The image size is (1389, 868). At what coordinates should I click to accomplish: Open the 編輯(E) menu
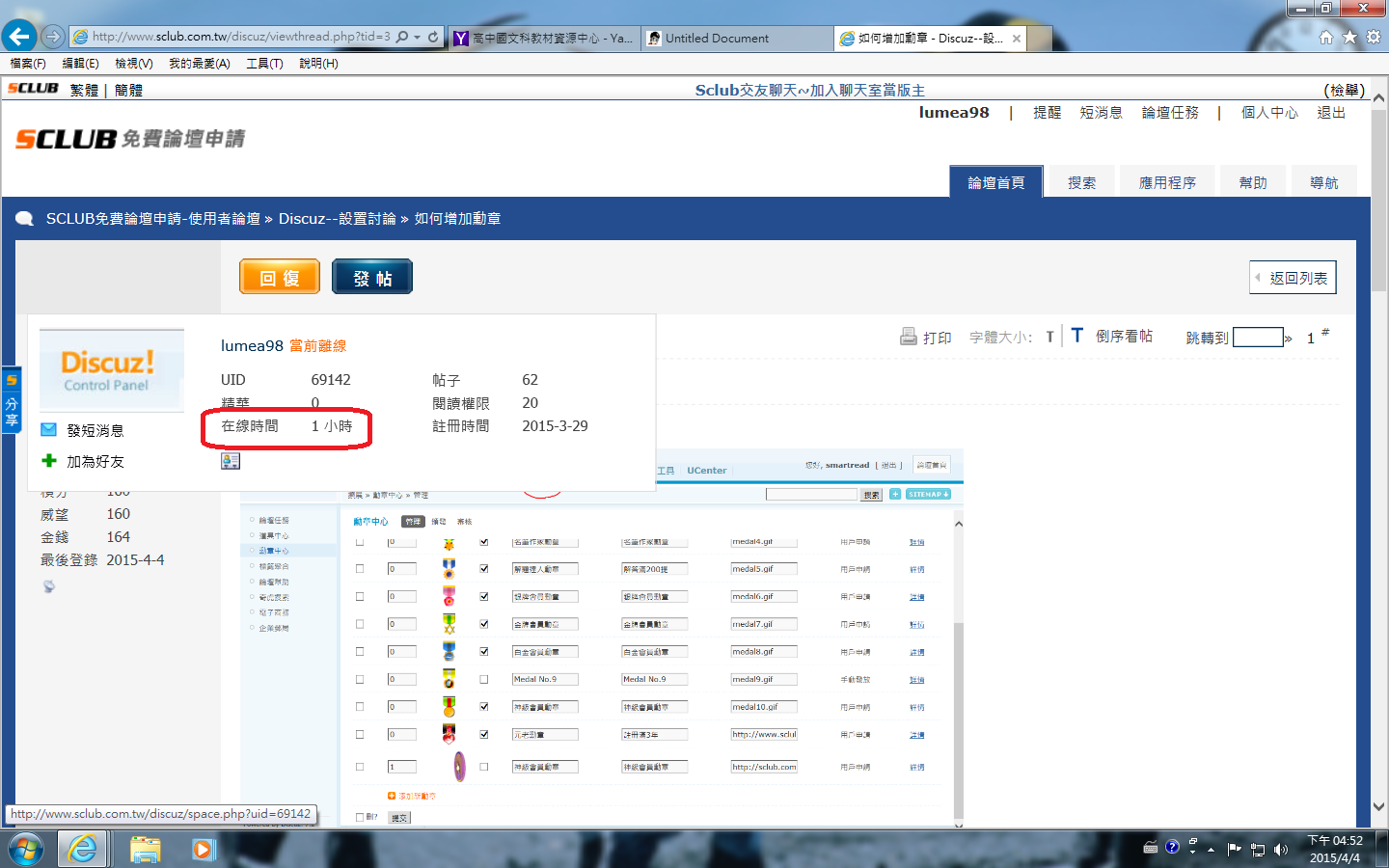point(80,64)
